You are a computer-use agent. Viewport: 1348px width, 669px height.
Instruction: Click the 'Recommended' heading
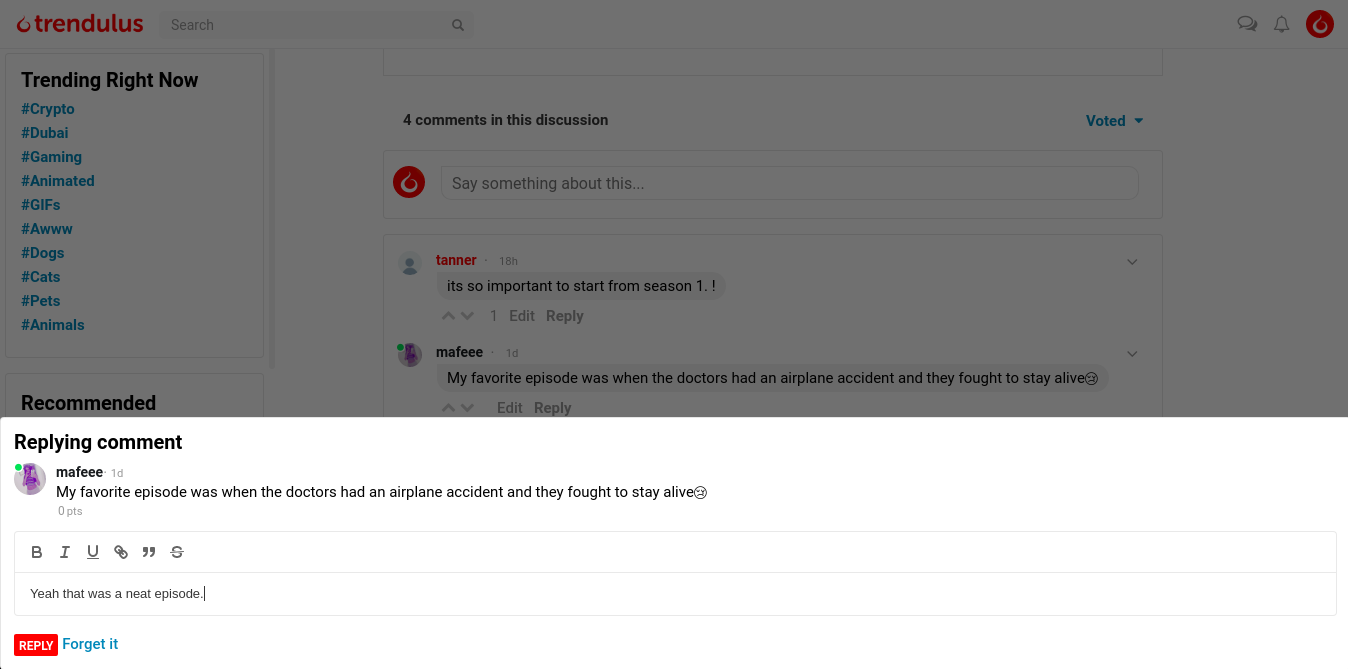click(89, 403)
